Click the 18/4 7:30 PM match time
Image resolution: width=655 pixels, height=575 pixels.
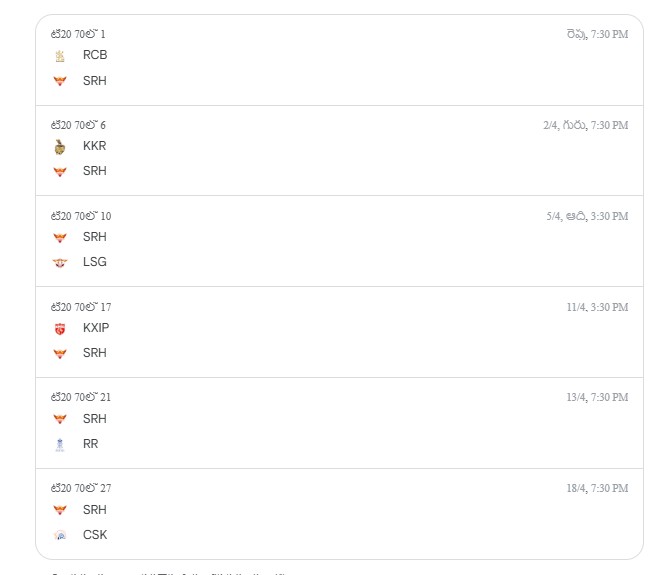(x=597, y=489)
